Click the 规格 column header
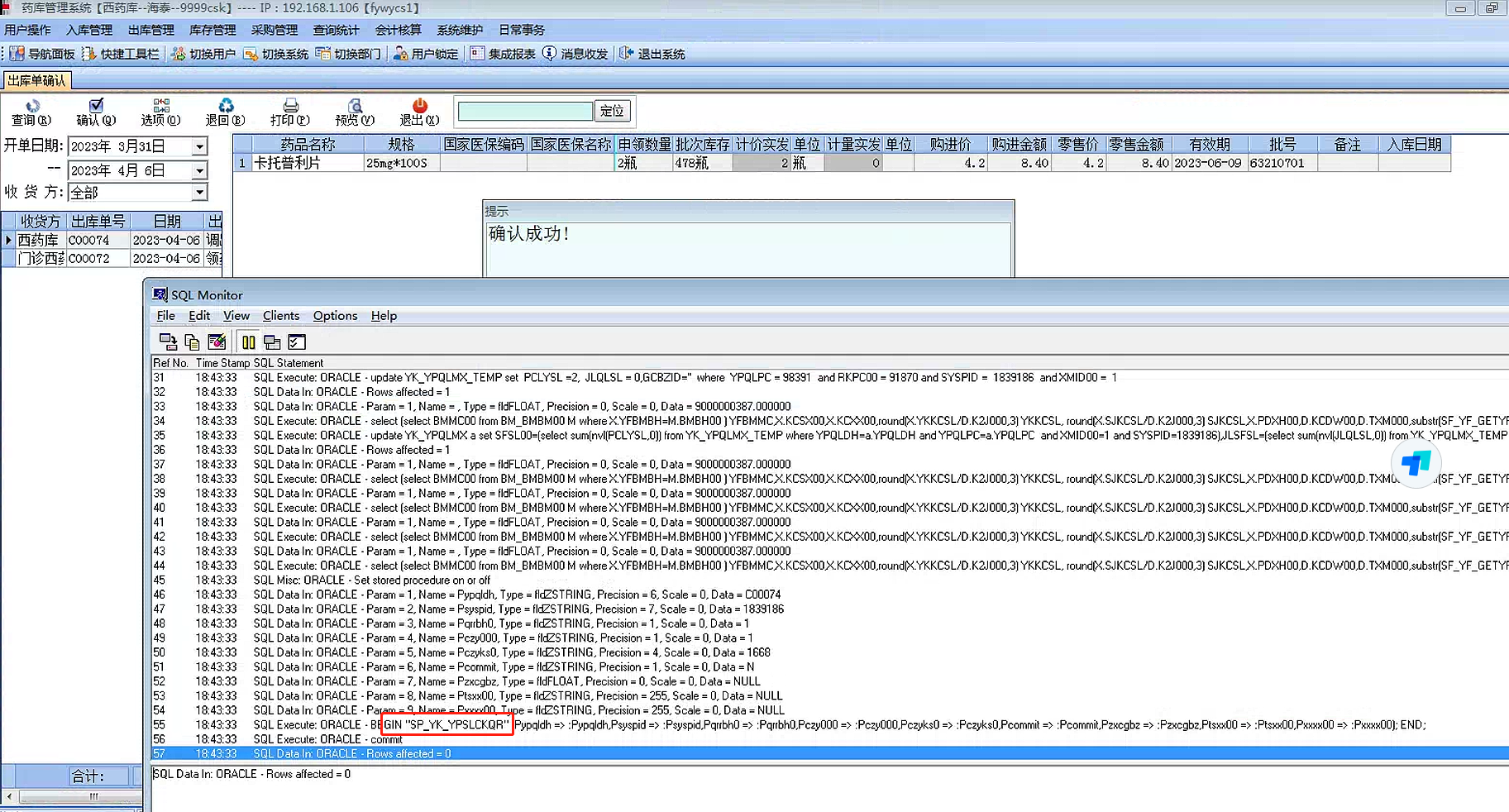Image resolution: width=1509 pixels, height=812 pixels. pyautogui.click(x=402, y=145)
